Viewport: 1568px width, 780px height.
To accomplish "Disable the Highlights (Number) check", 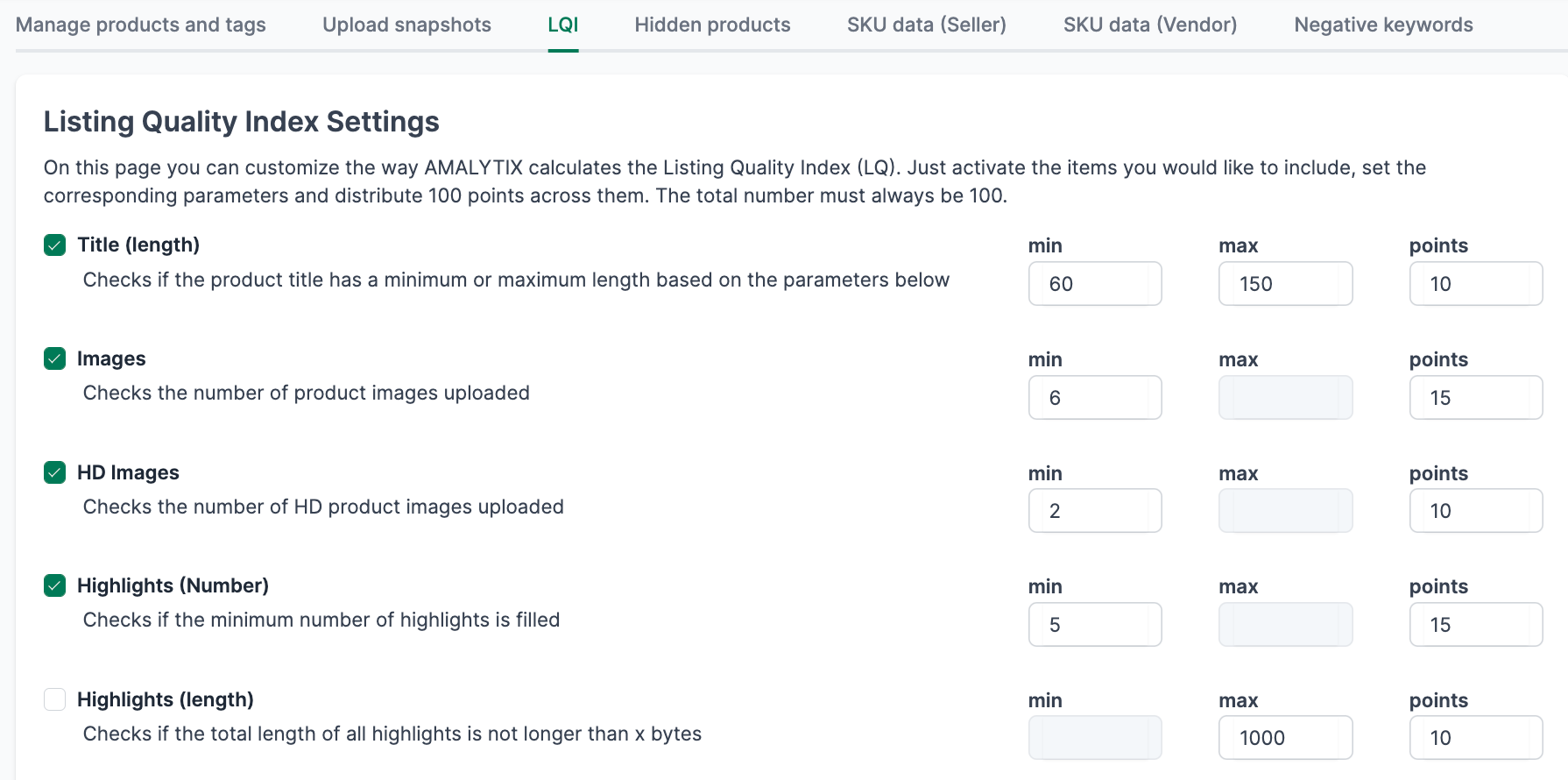I will pos(54,585).
